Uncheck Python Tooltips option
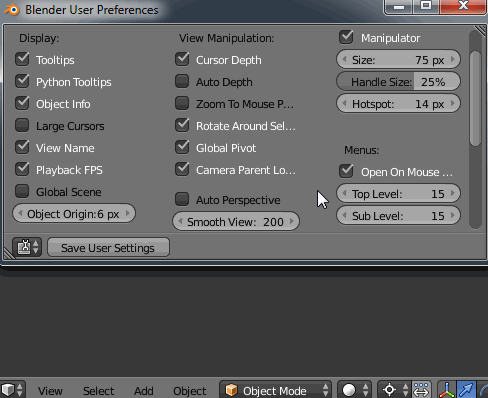Viewport: 488px width, 398px height. click(x=22, y=82)
